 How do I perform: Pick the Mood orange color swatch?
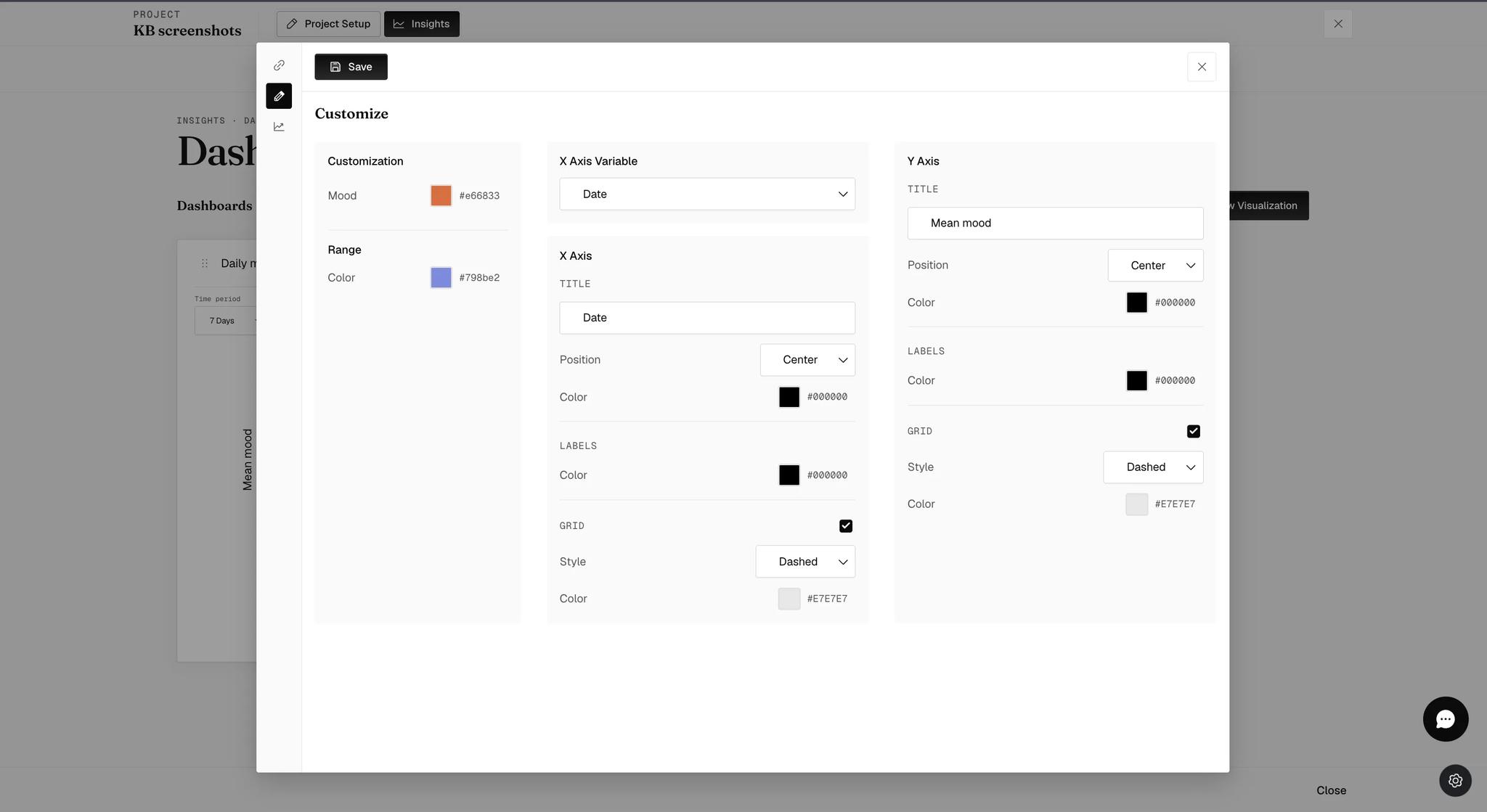(x=441, y=196)
